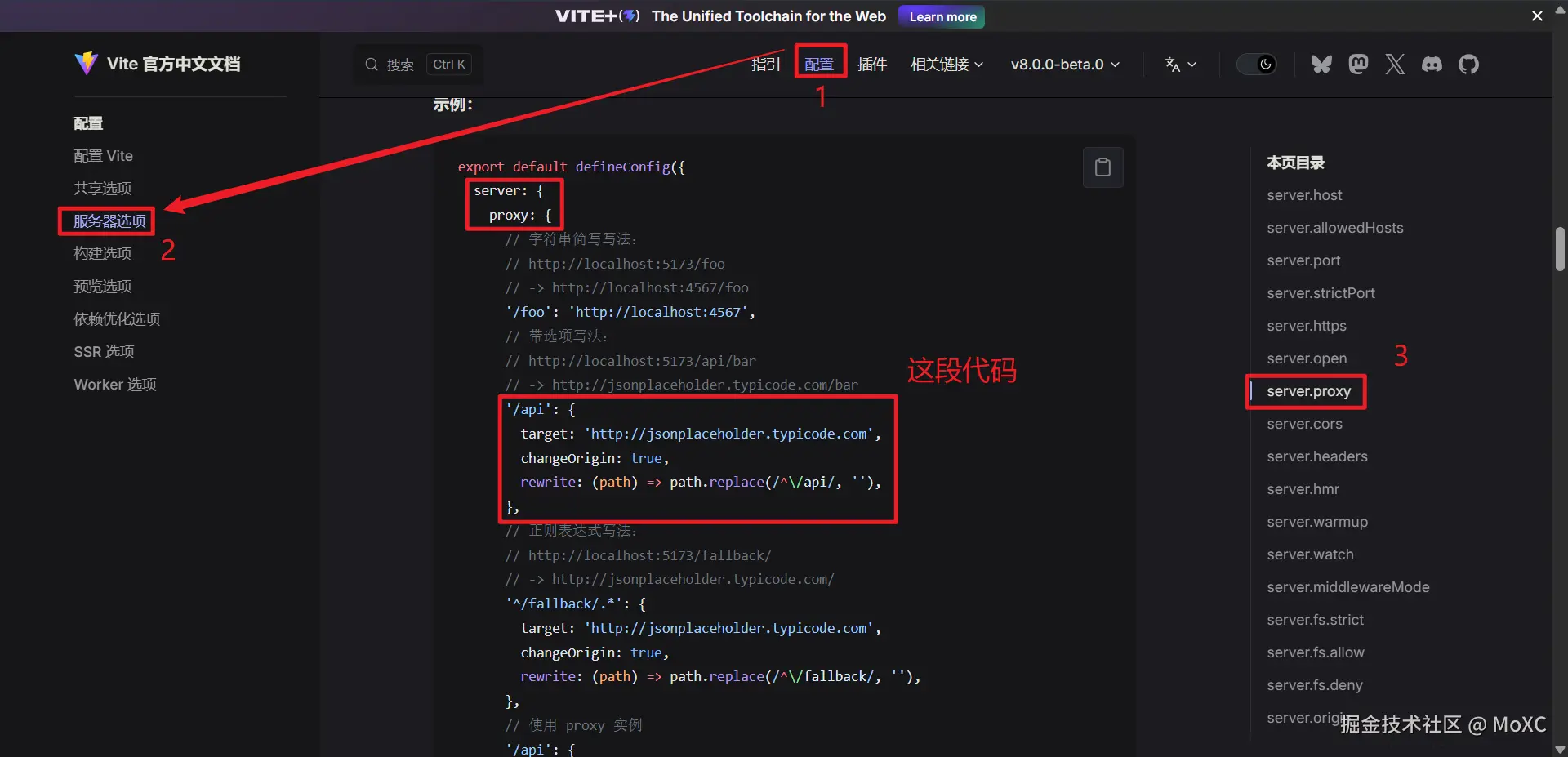
Task: Open 共享选项 in sidebar
Action: pyautogui.click(x=103, y=189)
